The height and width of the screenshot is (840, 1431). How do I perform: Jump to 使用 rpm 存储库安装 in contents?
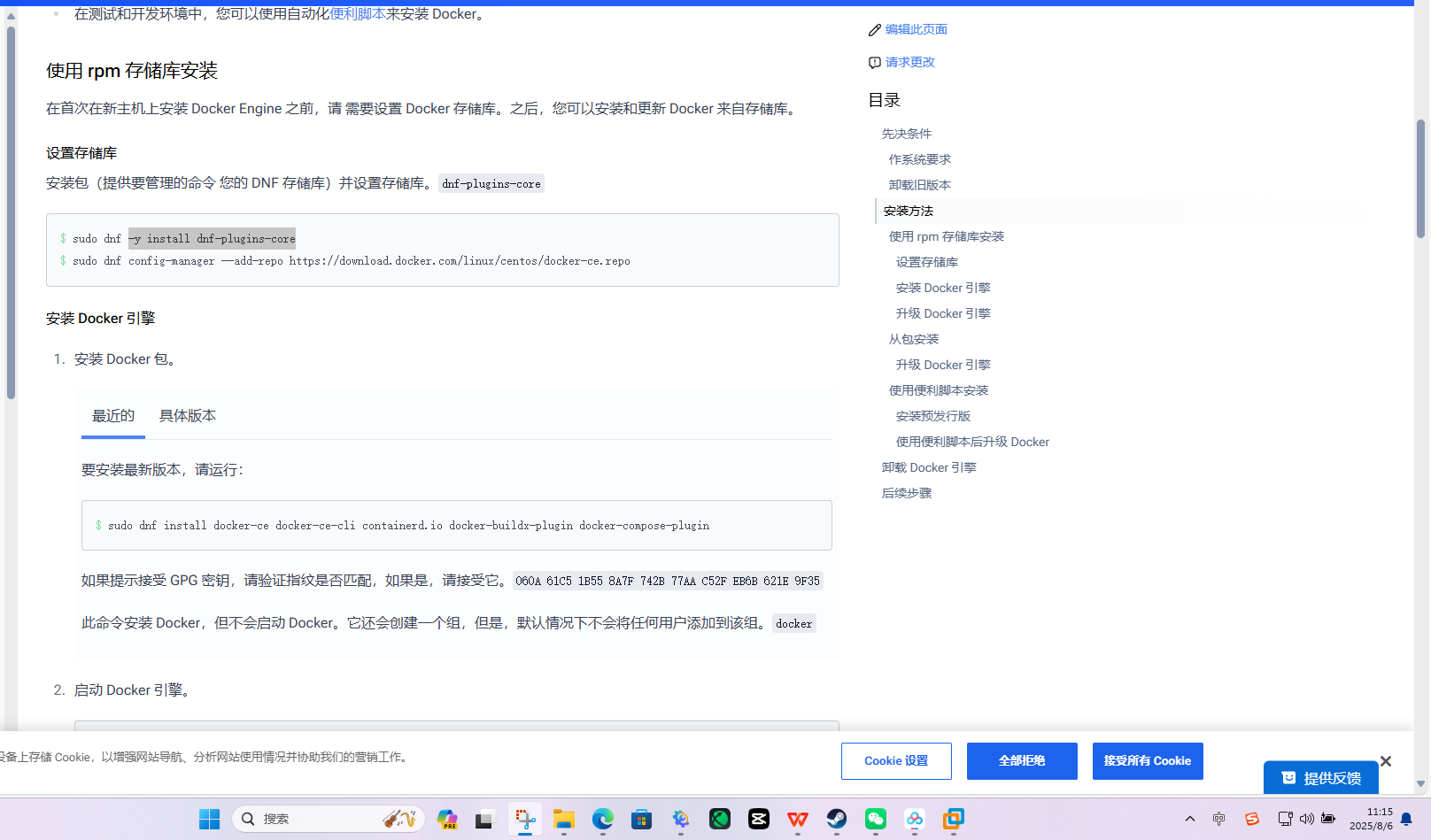947,236
